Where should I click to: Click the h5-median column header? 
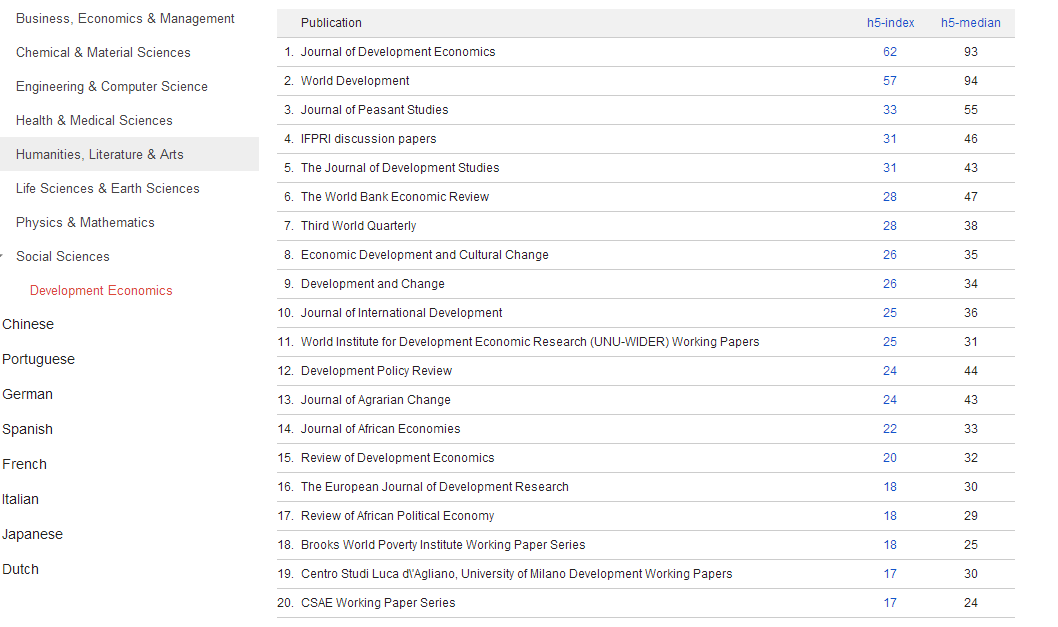pyautogui.click(x=970, y=23)
